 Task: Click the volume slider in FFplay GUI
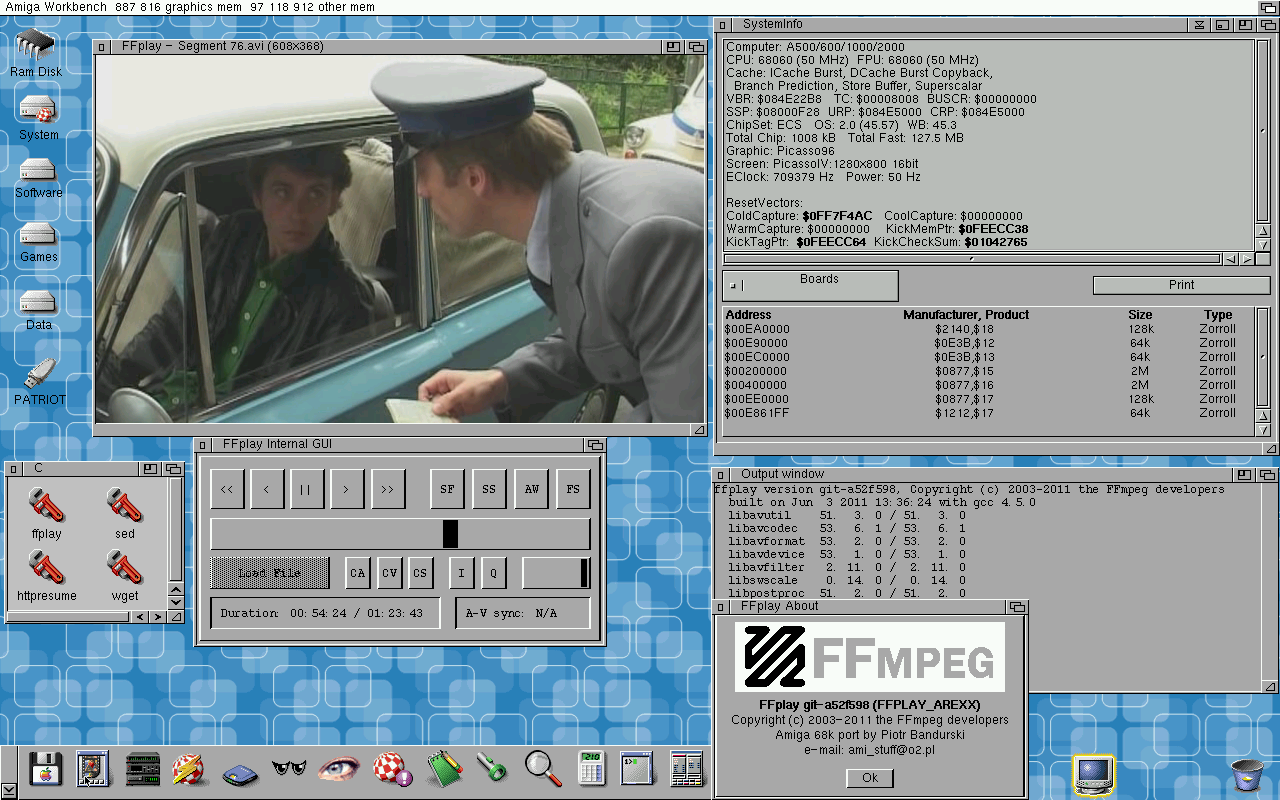pyautogui.click(x=556, y=573)
